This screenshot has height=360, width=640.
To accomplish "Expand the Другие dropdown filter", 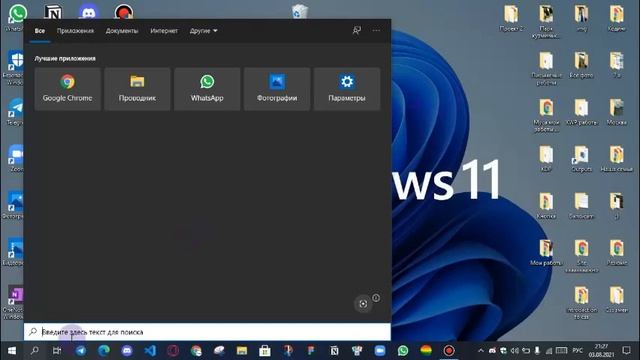I will click(203, 31).
